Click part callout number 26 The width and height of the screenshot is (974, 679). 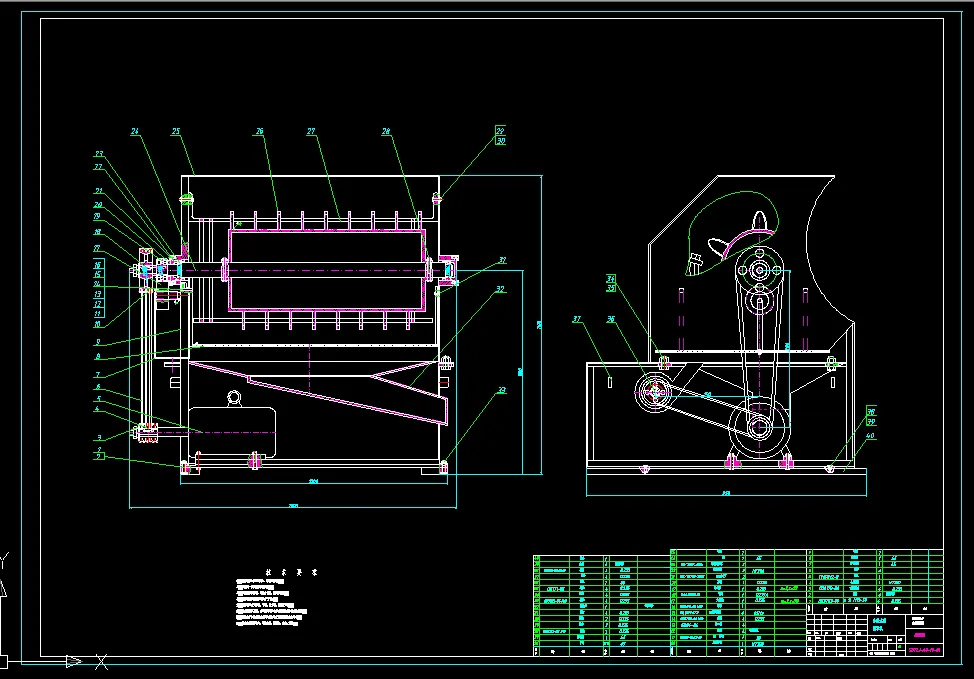[x=260, y=131]
